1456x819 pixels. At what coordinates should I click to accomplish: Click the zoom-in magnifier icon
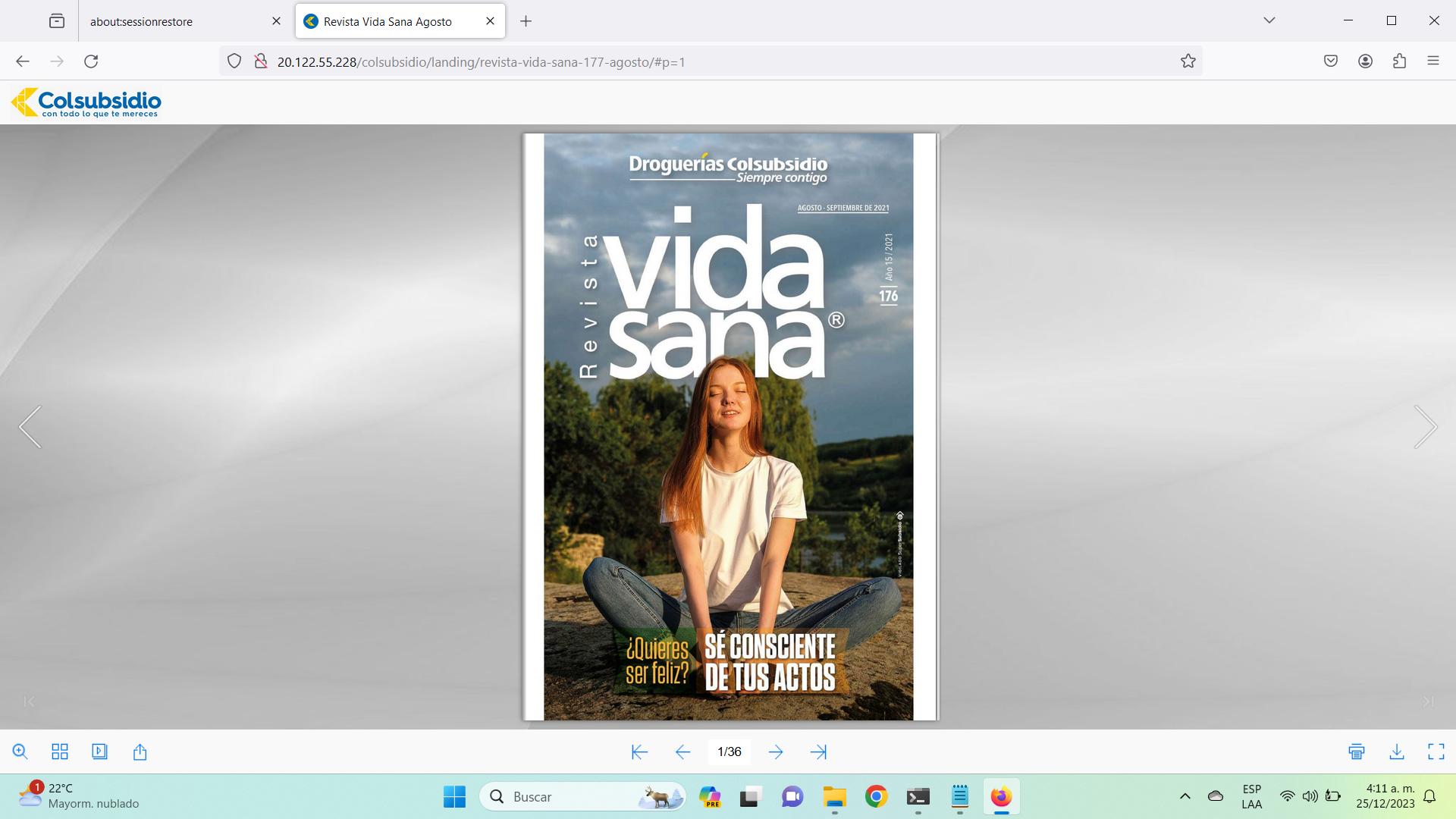tap(20, 752)
